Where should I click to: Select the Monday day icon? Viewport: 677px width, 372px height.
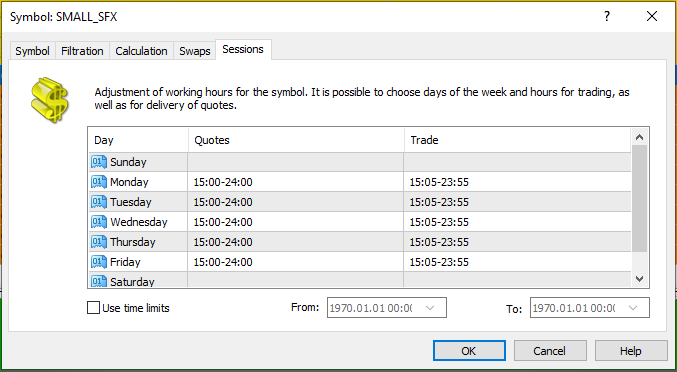click(x=99, y=182)
